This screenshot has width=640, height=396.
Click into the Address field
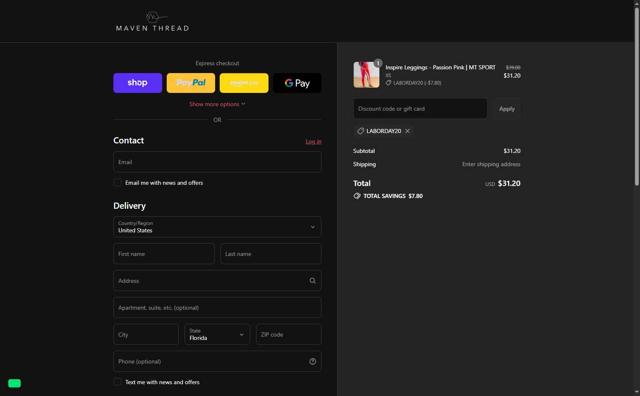(x=217, y=281)
